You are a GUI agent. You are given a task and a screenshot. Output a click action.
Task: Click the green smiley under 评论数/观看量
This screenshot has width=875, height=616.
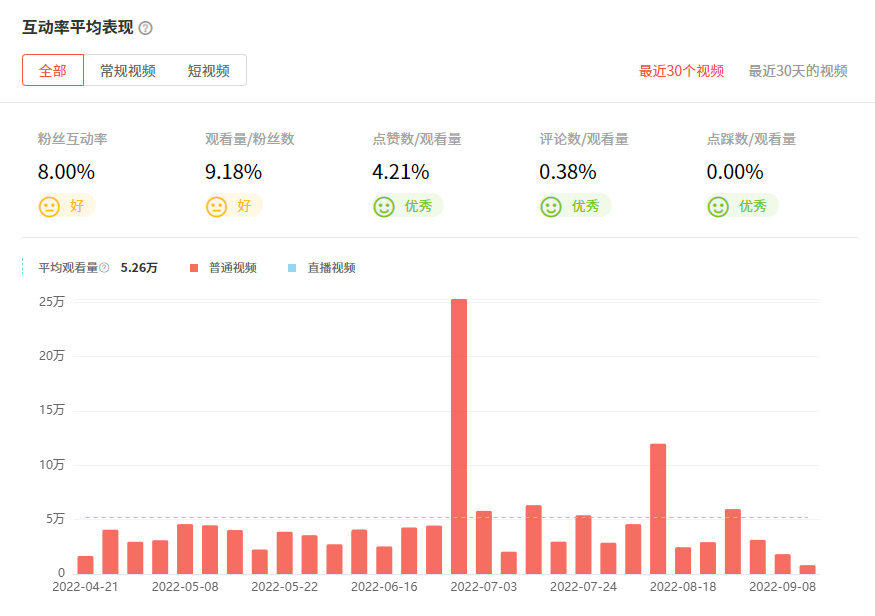[550, 207]
